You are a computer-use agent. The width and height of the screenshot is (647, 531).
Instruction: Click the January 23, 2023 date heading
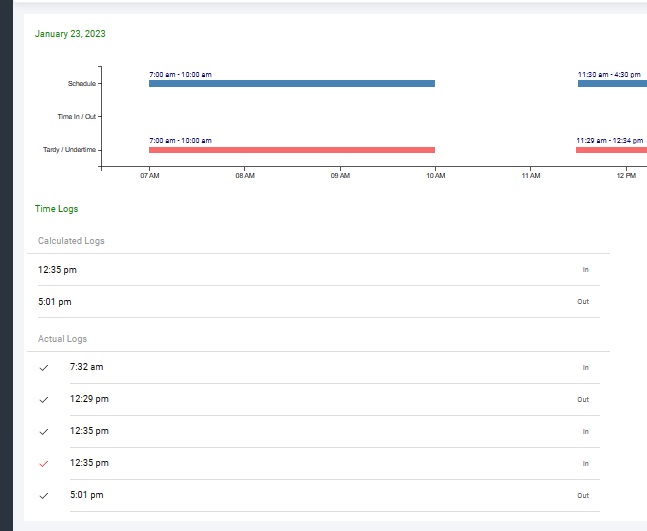(x=70, y=34)
